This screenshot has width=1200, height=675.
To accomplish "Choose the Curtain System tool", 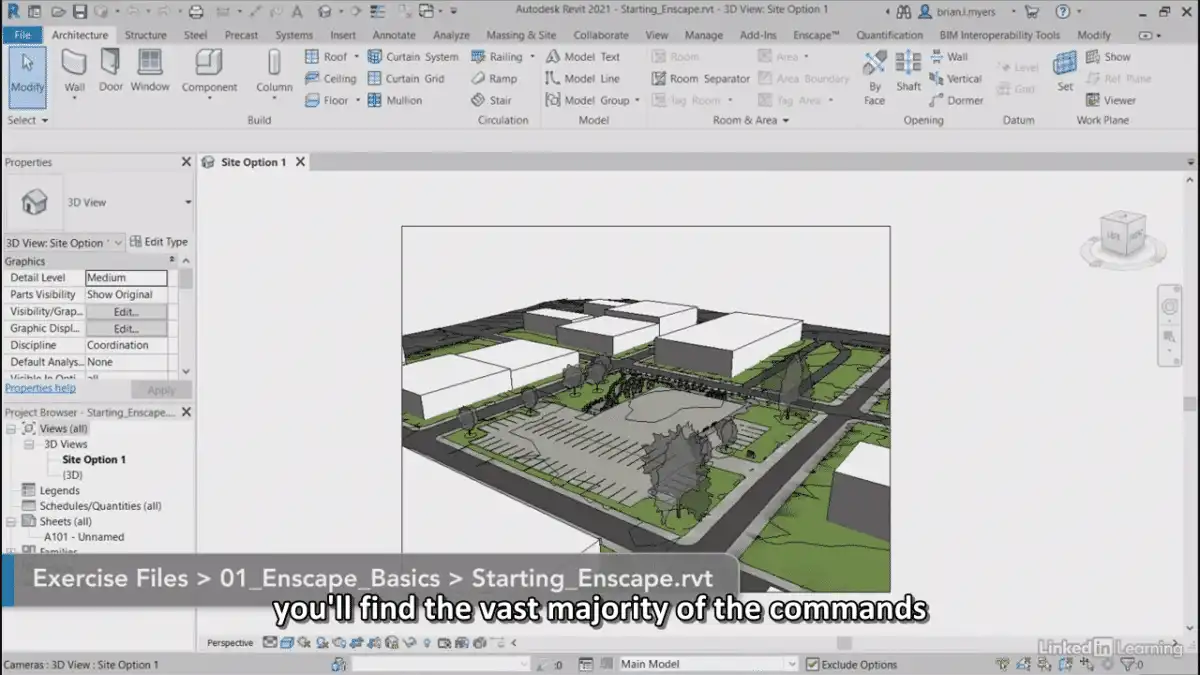I will [413, 57].
